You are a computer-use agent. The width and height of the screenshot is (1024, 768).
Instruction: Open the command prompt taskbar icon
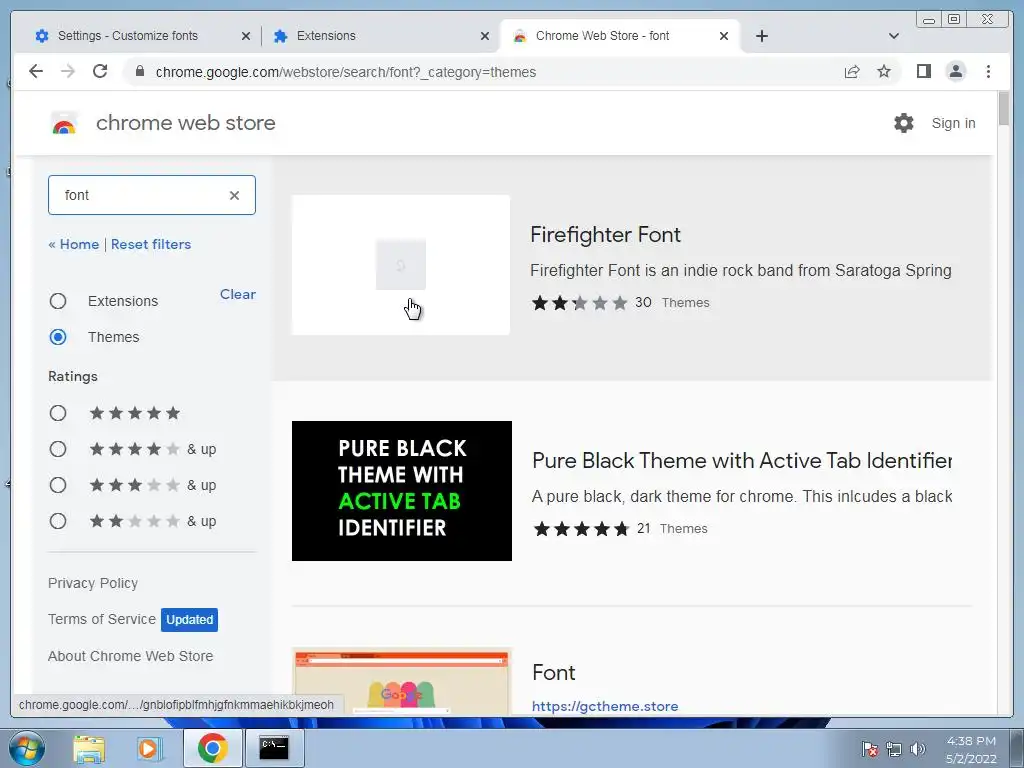[274, 748]
